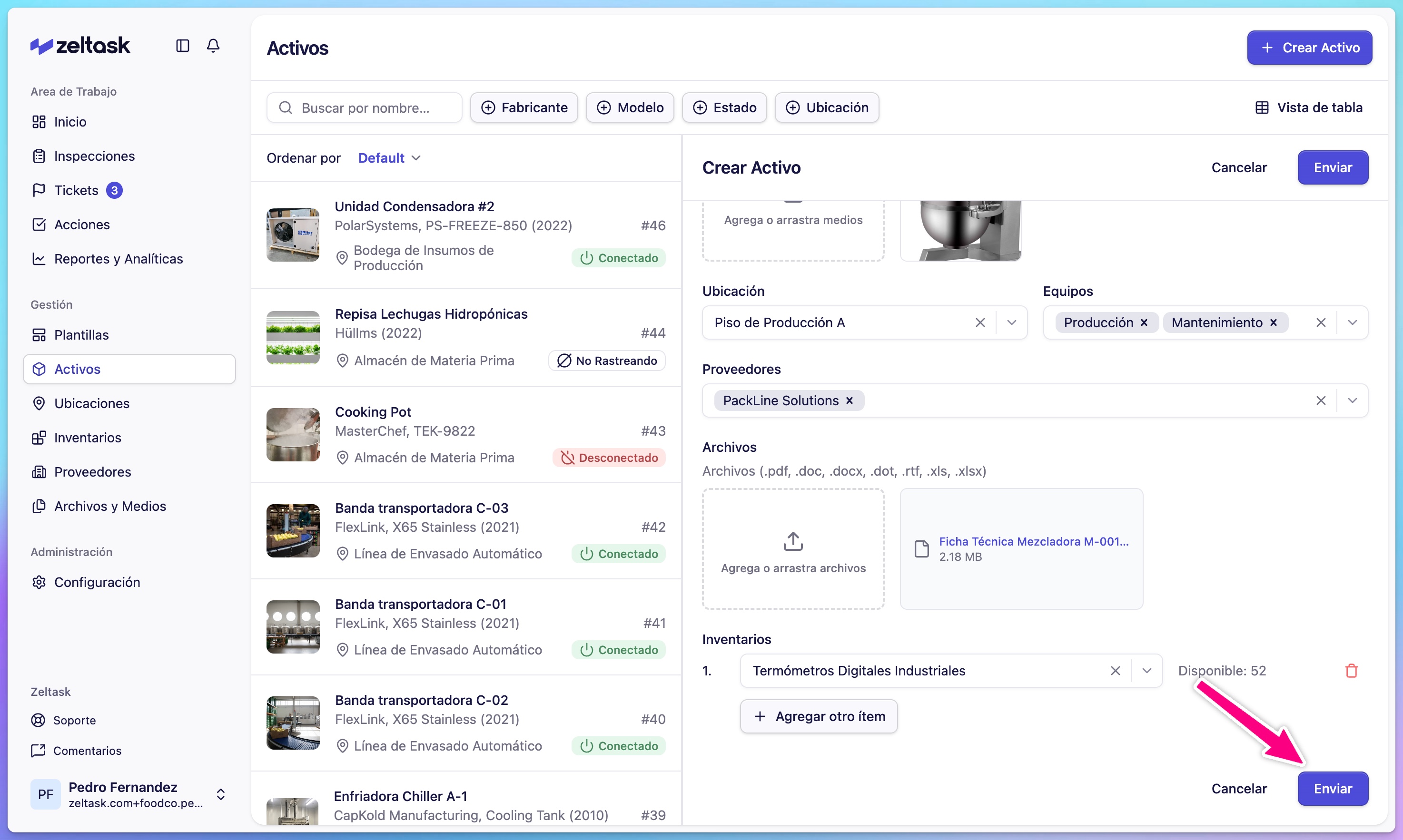This screenshot has width=1403, height=840.
Task: Open the Pedro Fernandez account switcher
Action: (221, 794)
